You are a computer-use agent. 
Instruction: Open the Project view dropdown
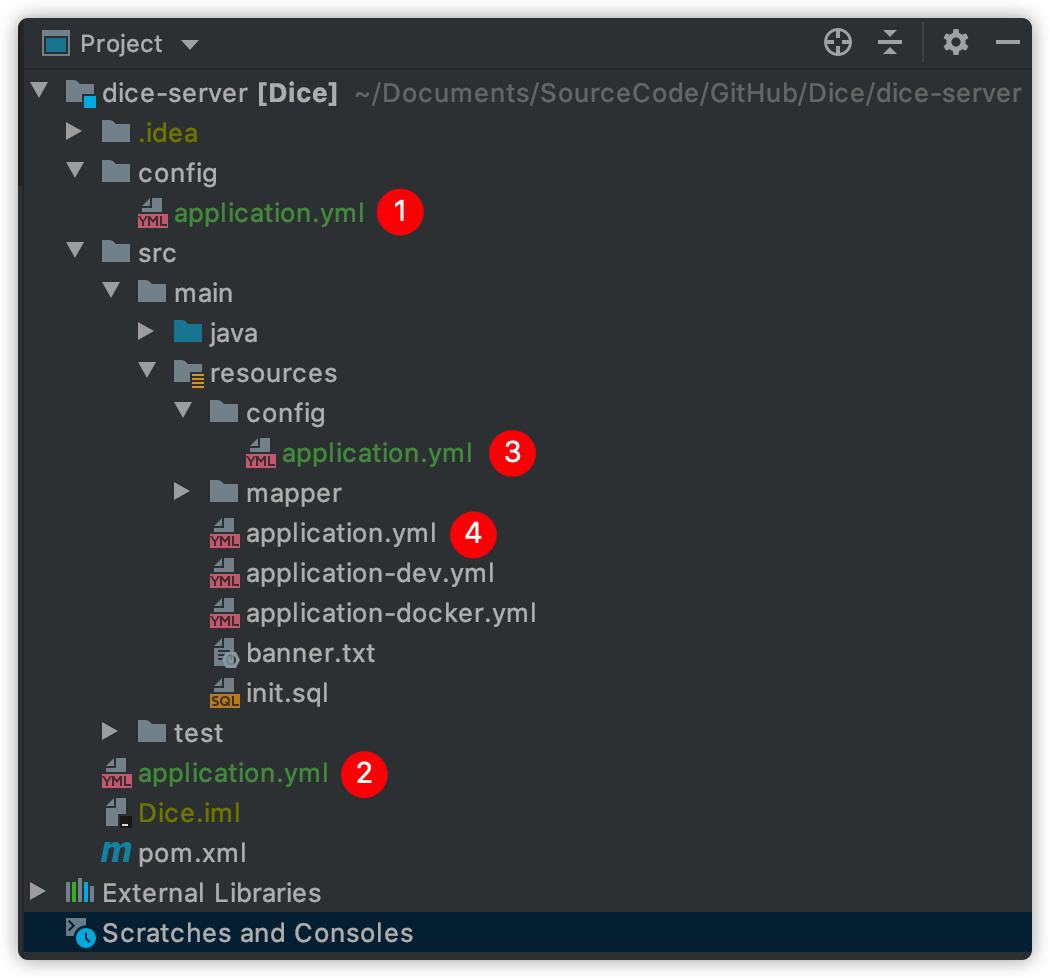pos(190,45)
